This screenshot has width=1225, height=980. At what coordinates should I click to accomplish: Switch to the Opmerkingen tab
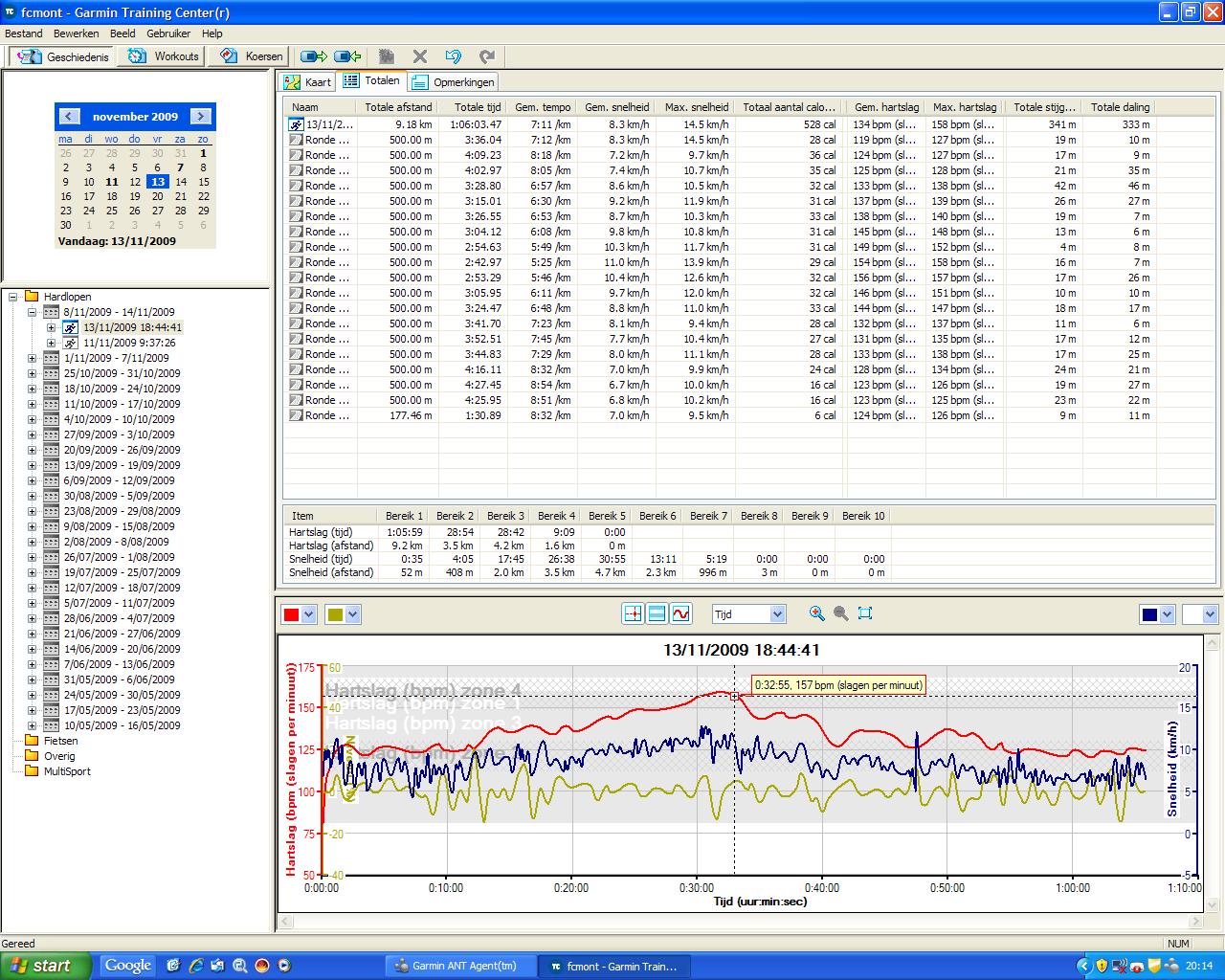coord(454,82)
